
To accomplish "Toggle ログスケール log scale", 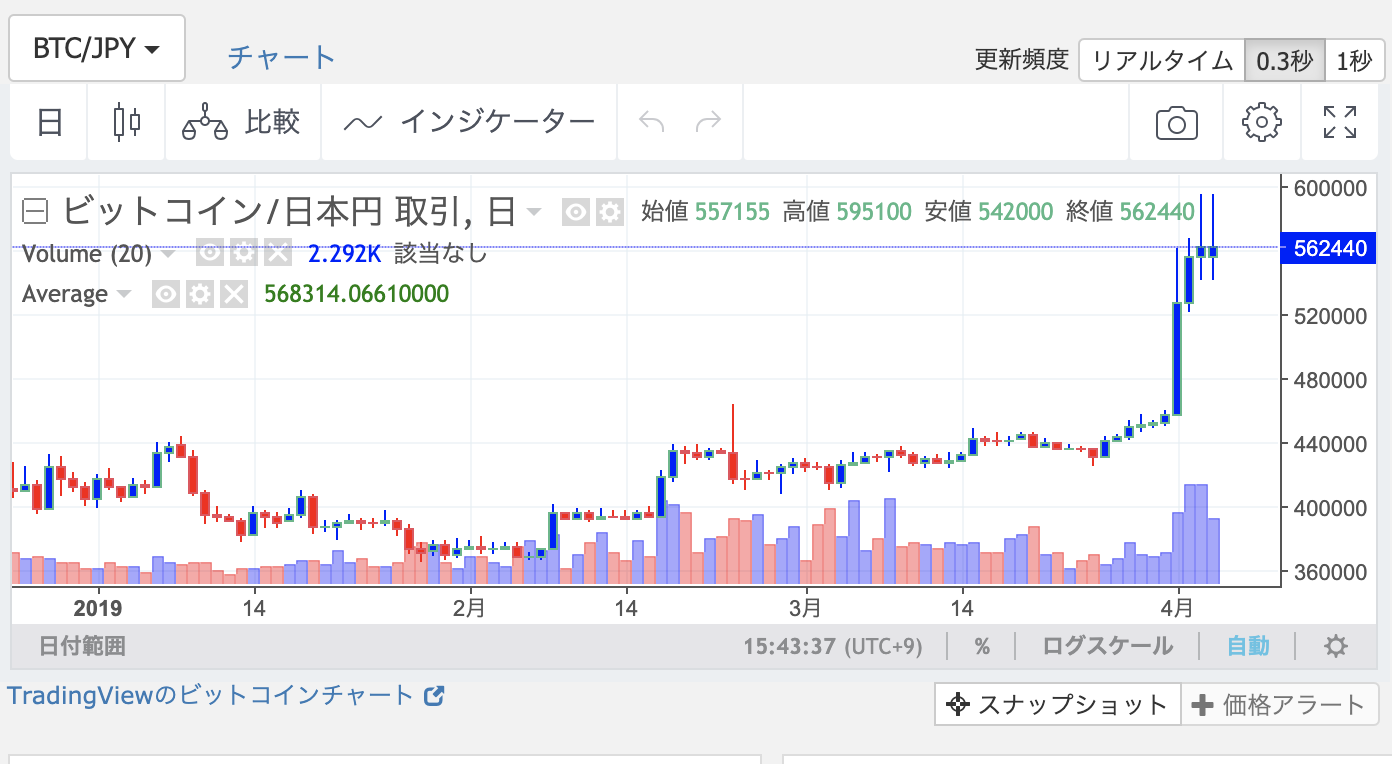I will (x=1107, y=646).
